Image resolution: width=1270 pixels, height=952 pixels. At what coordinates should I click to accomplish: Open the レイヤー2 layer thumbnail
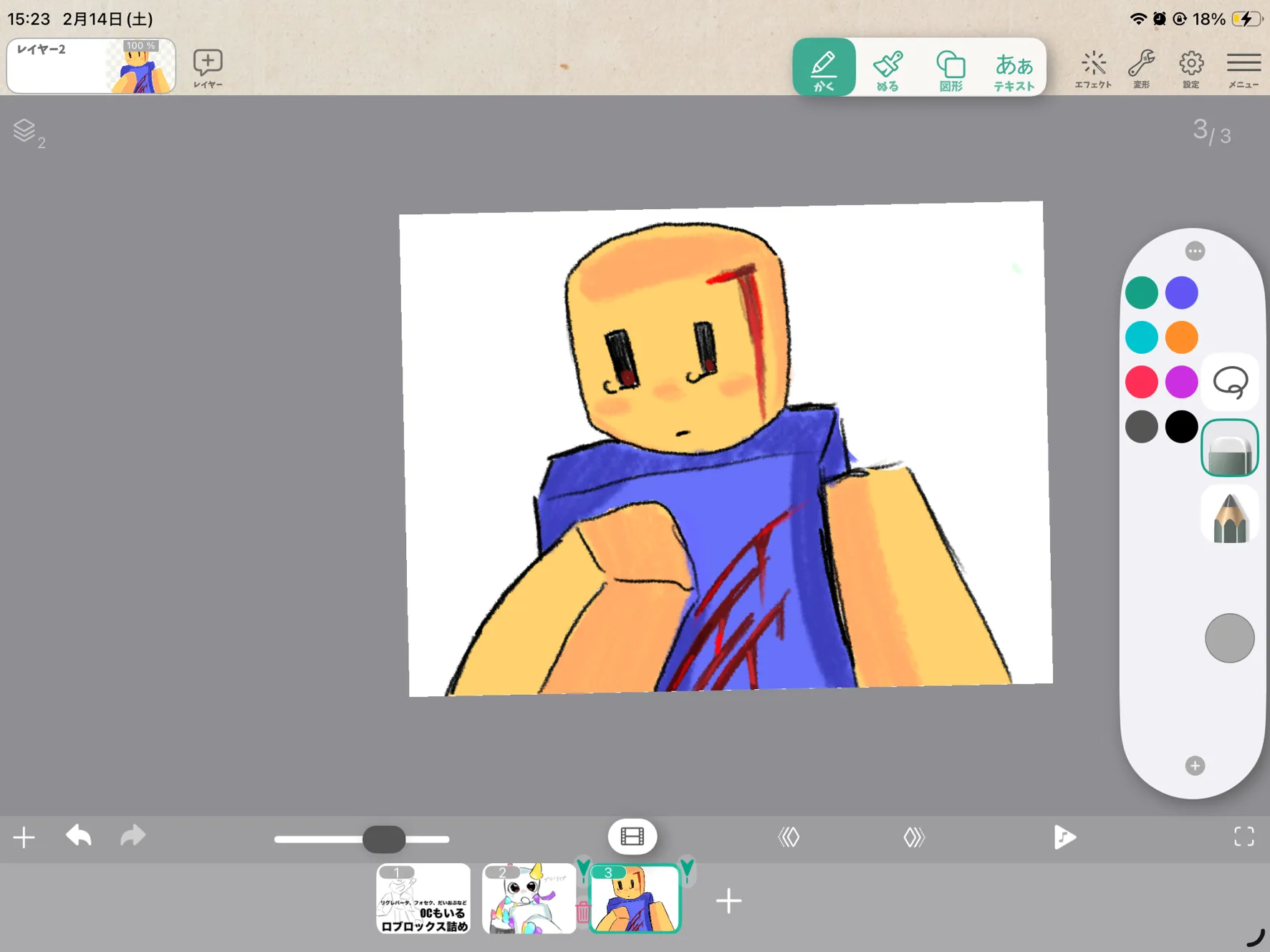pos(91,66)
